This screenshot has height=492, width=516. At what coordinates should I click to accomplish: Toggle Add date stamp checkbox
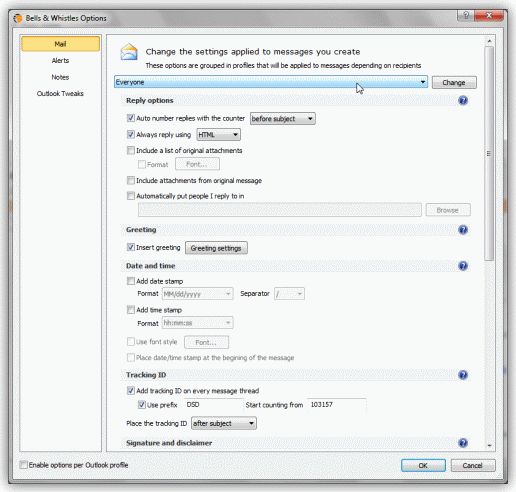coord(131,281)
